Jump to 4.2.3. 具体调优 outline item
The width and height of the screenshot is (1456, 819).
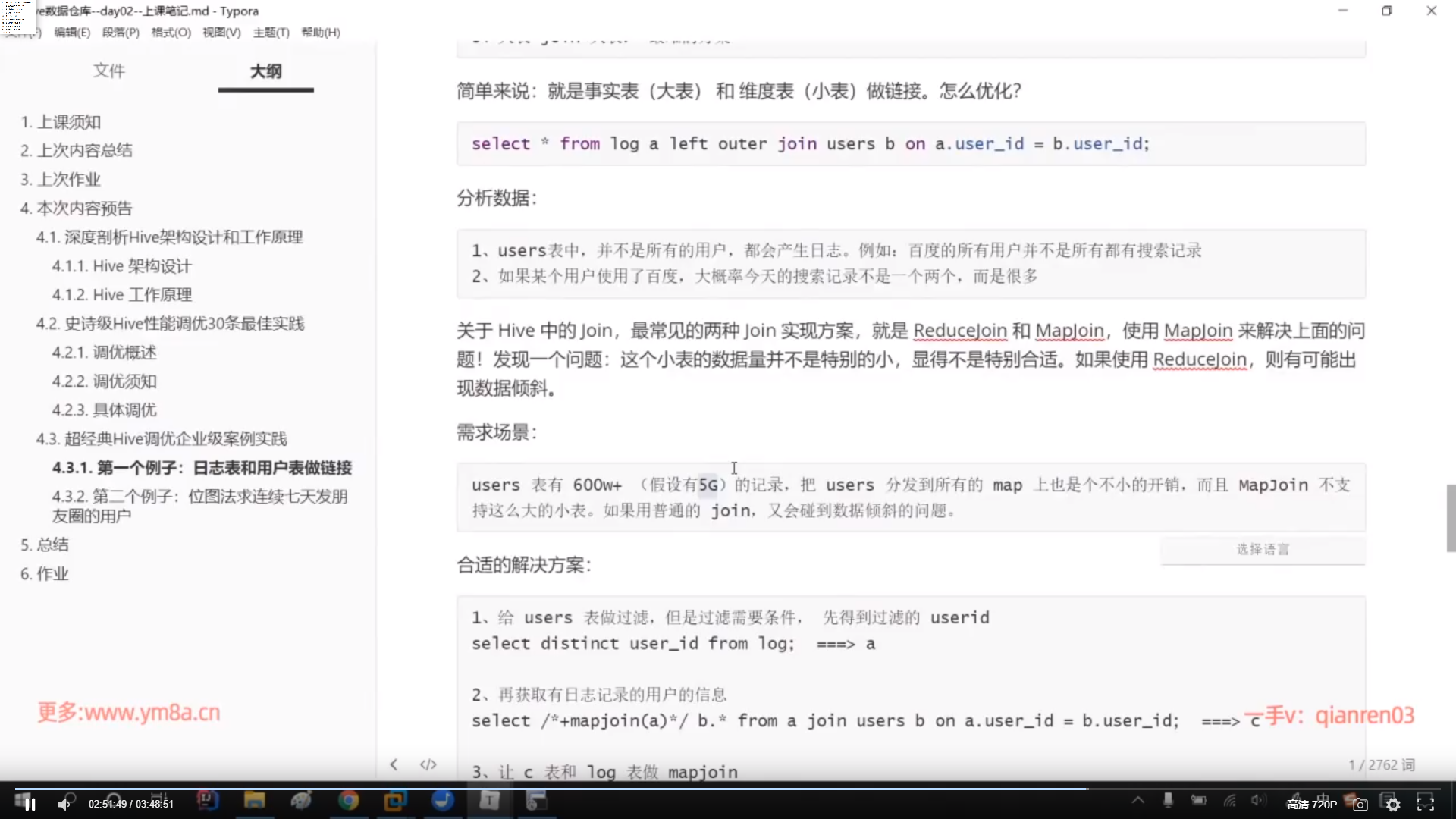104,410
